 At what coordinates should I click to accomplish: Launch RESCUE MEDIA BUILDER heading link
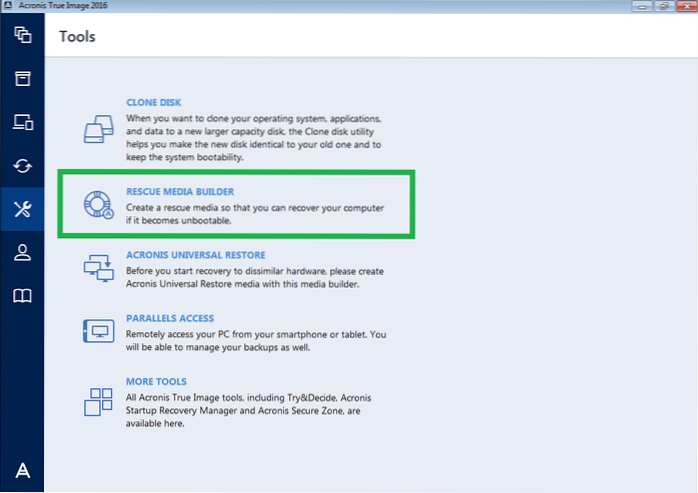[180, 191]
